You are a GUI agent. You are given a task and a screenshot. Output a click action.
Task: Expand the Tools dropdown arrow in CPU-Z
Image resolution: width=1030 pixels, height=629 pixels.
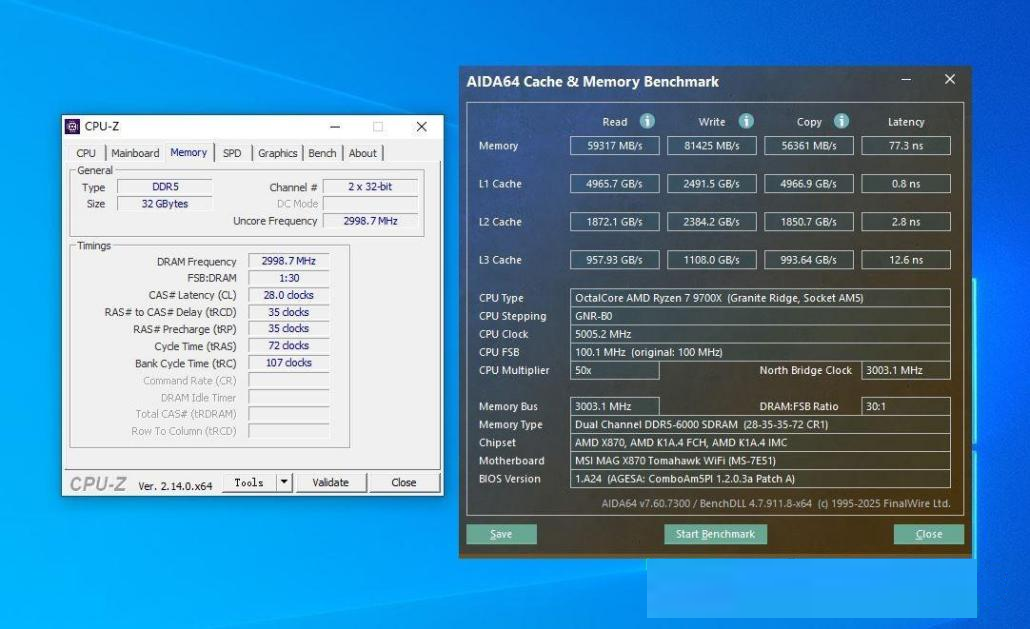[x=284, y=483]
